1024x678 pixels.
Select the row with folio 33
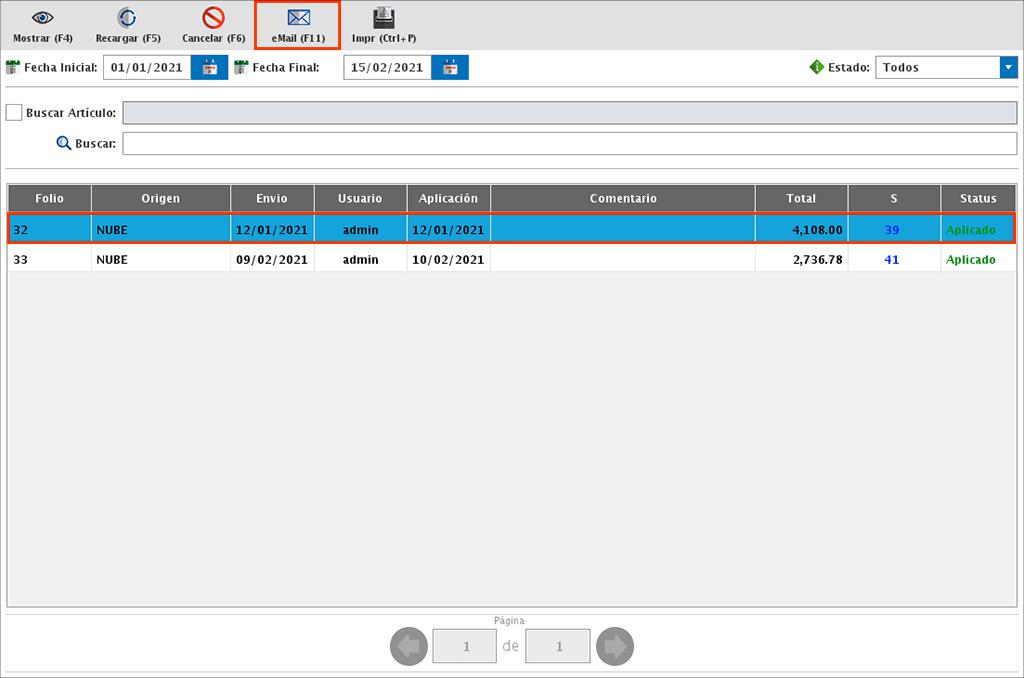[x=400, y=260]
